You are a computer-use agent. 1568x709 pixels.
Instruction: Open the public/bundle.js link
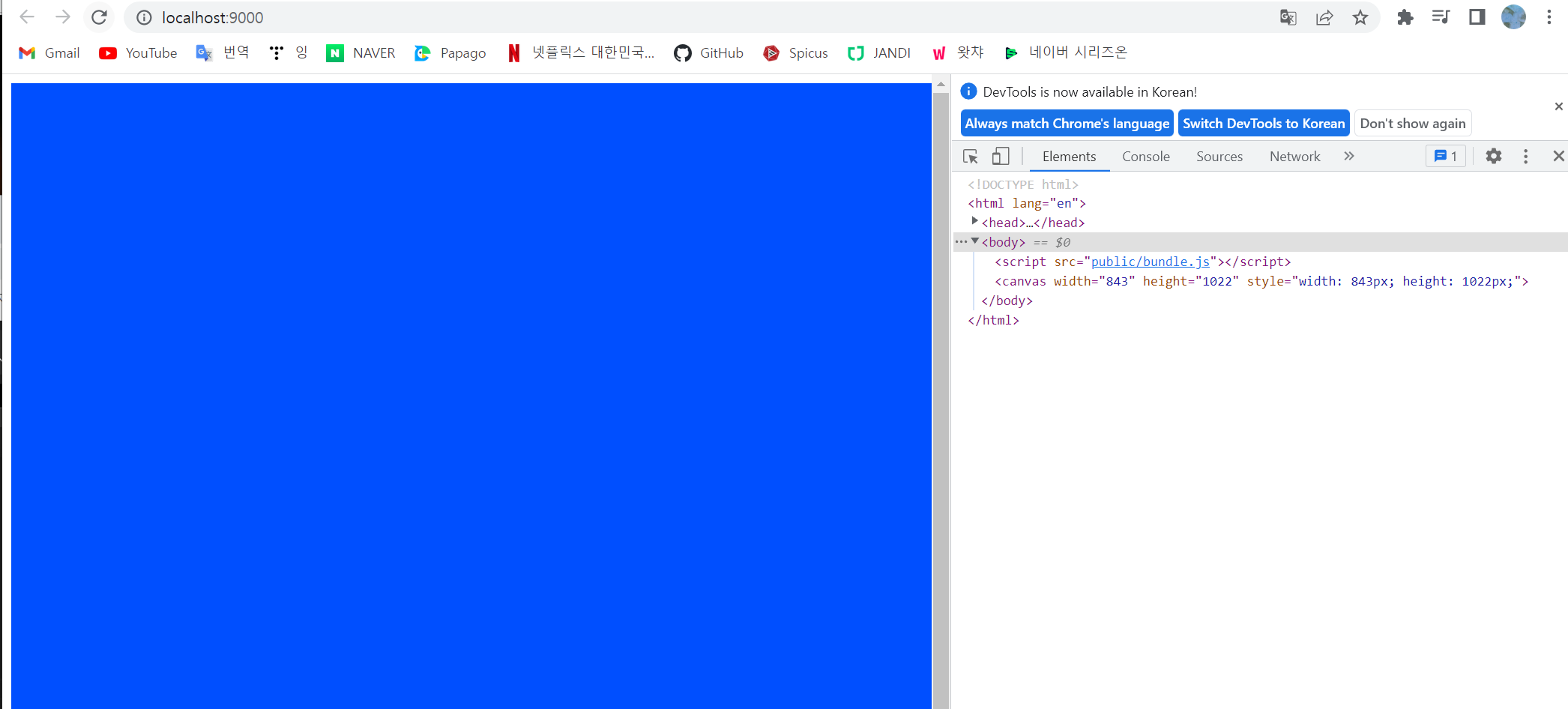point(1151,262)
